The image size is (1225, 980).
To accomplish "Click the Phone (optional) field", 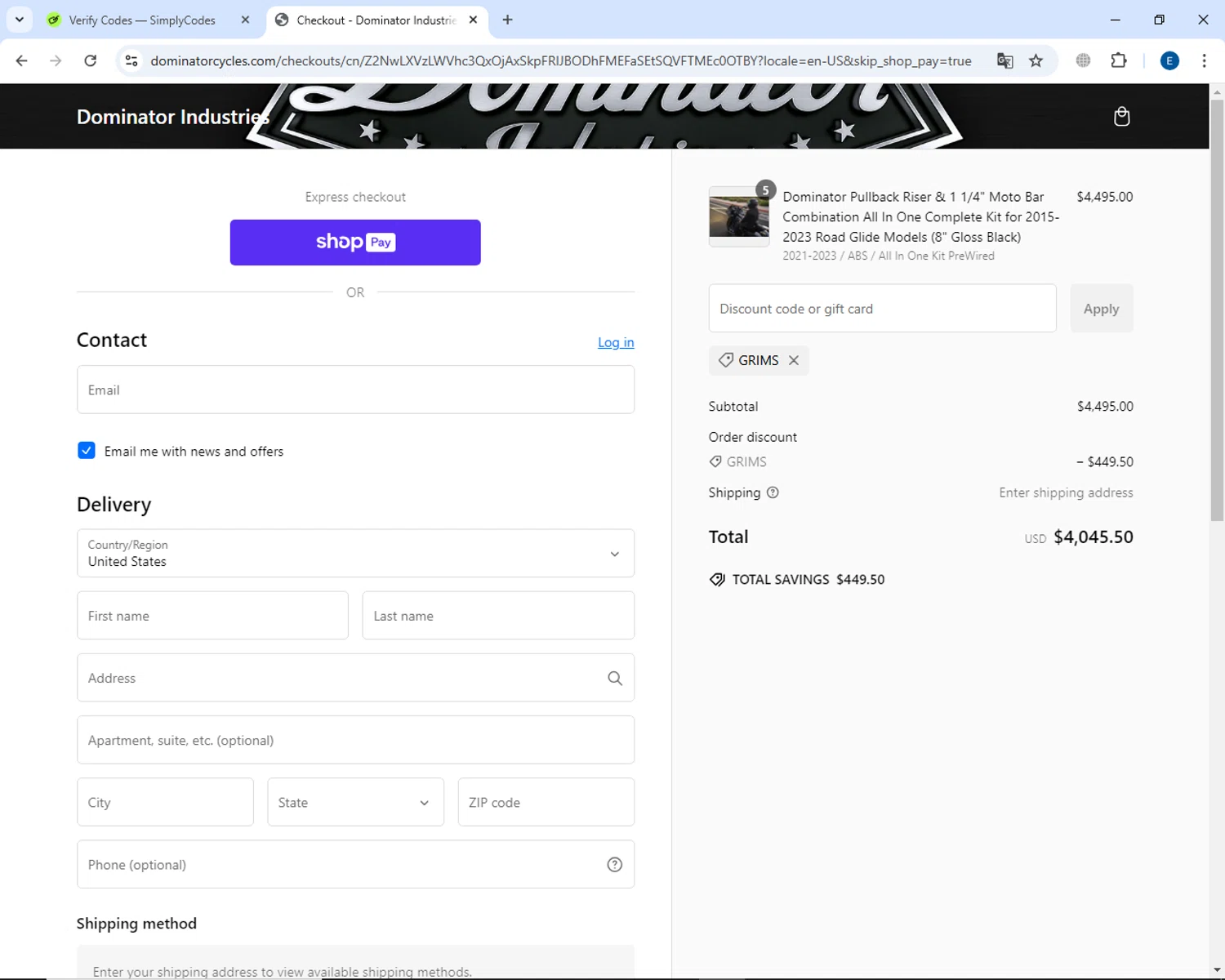I will (x=355, y=864).
